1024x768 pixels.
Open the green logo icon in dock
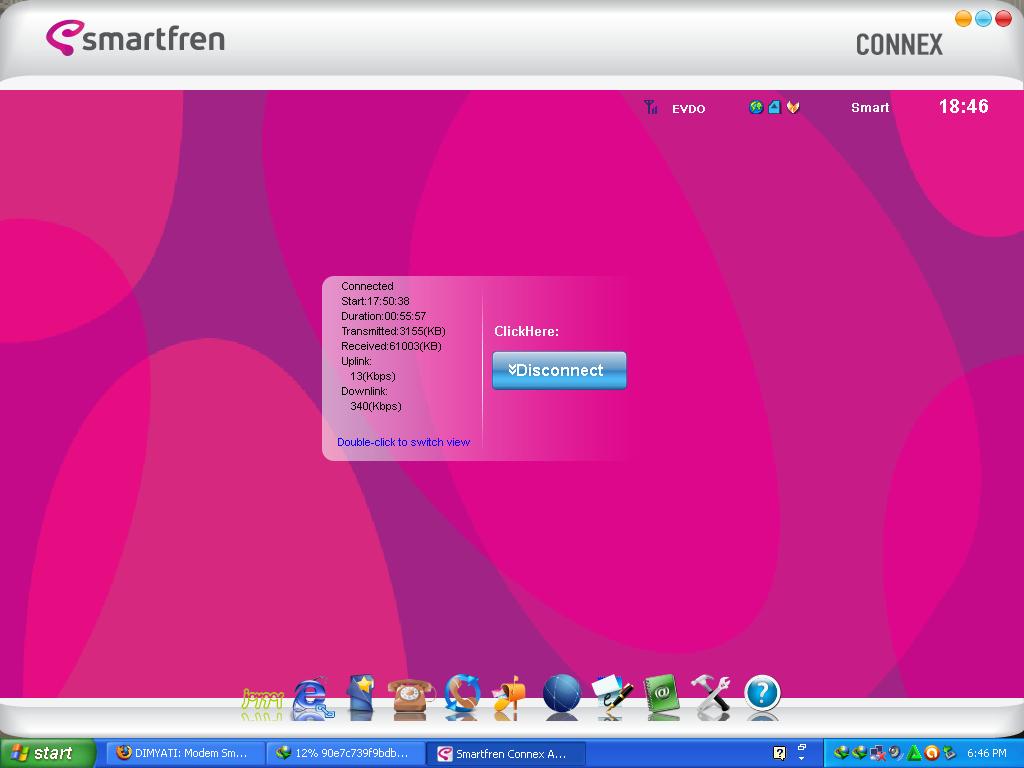coord(262,700)
